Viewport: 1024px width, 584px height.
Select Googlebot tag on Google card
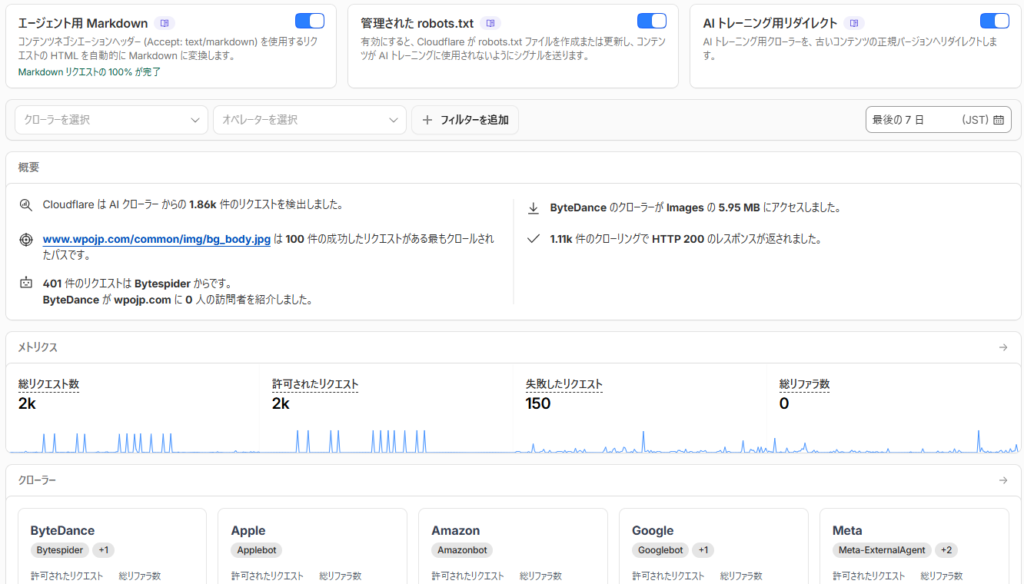click(x=660, y=550)
